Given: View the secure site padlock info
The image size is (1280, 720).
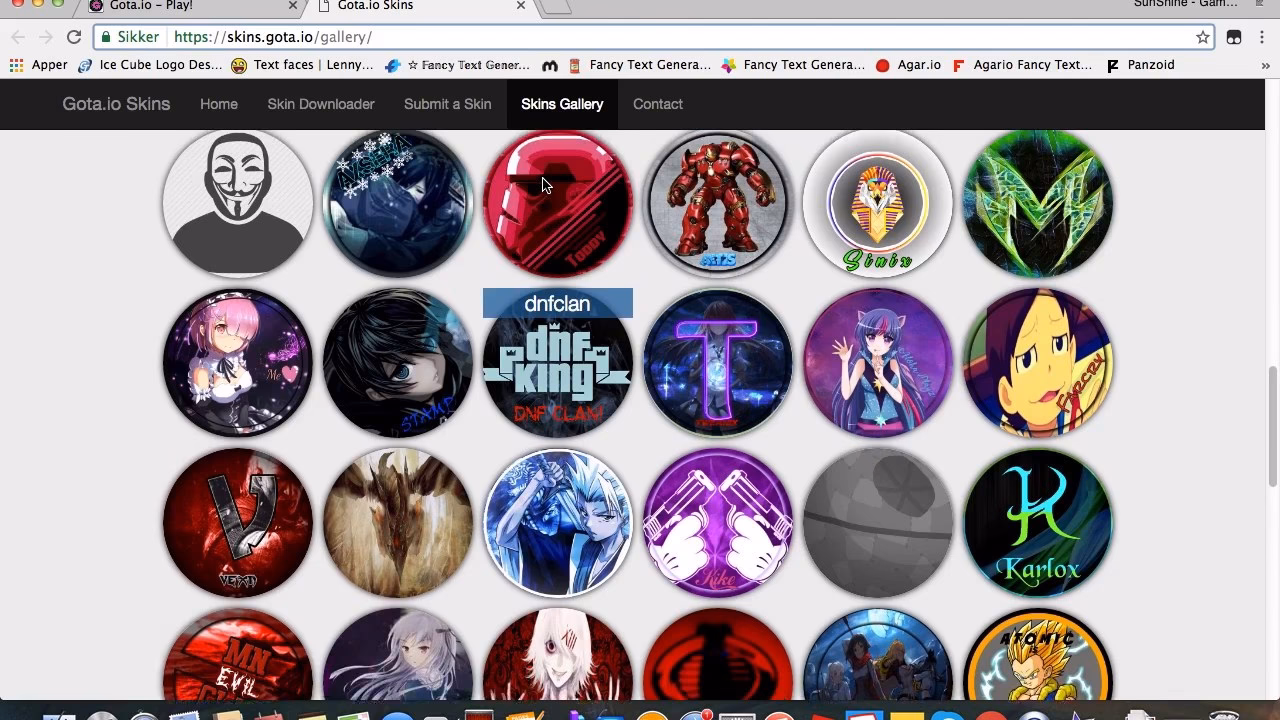Looking at the screenshot, I should click(107, 37).
